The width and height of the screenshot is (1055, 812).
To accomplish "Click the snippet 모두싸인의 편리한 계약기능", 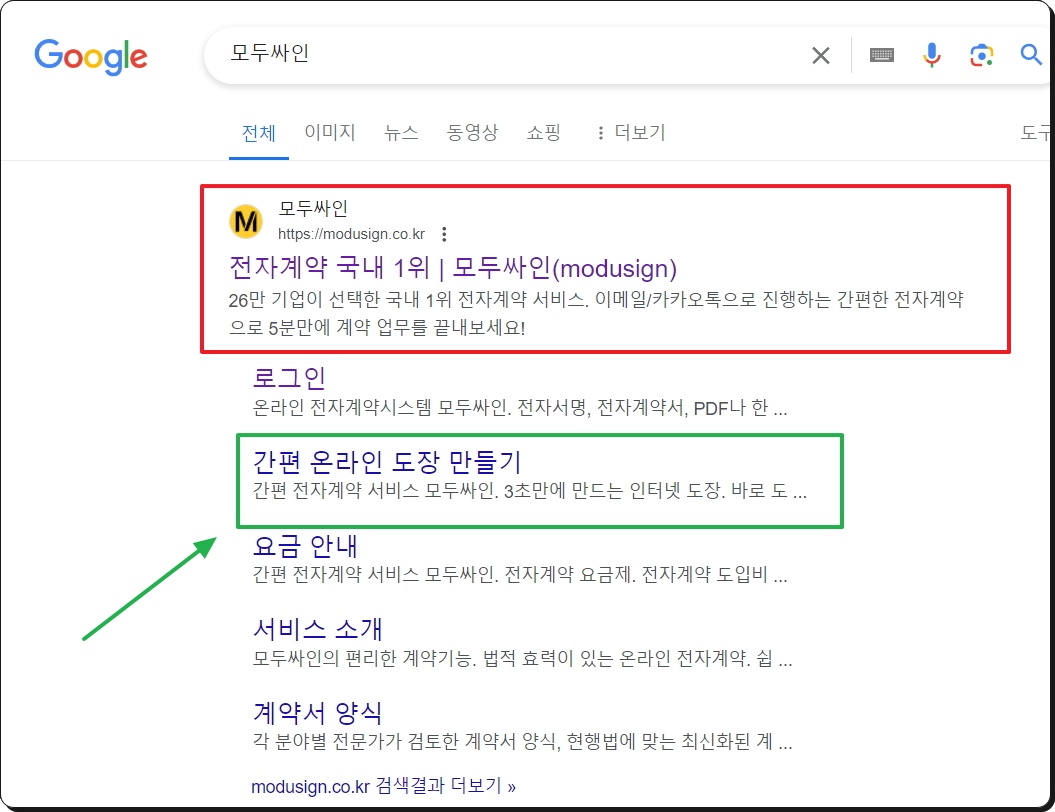I will click(522, 658).
